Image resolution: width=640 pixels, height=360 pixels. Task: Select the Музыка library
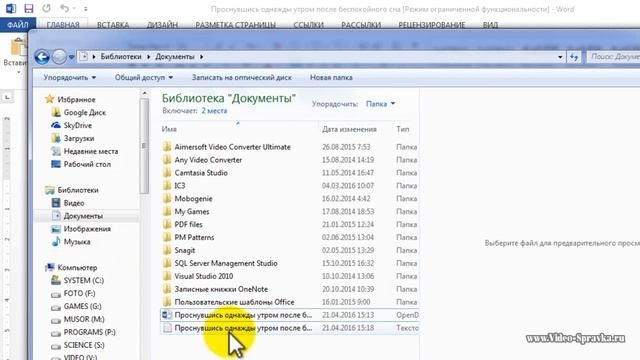click(x=77, y=242)
